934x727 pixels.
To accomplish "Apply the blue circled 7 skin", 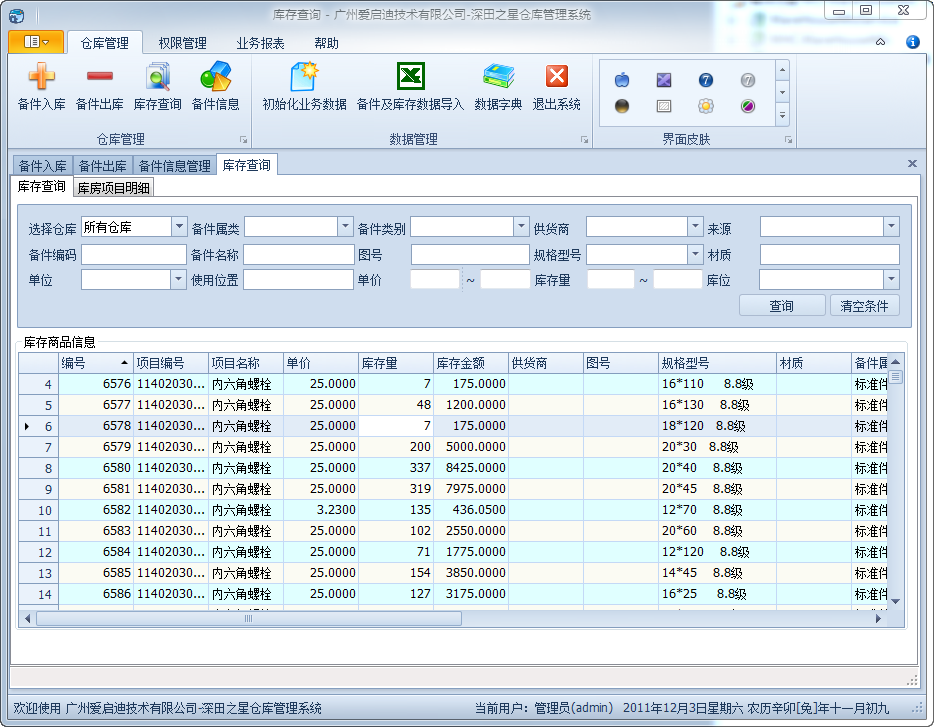I will 706,80.
